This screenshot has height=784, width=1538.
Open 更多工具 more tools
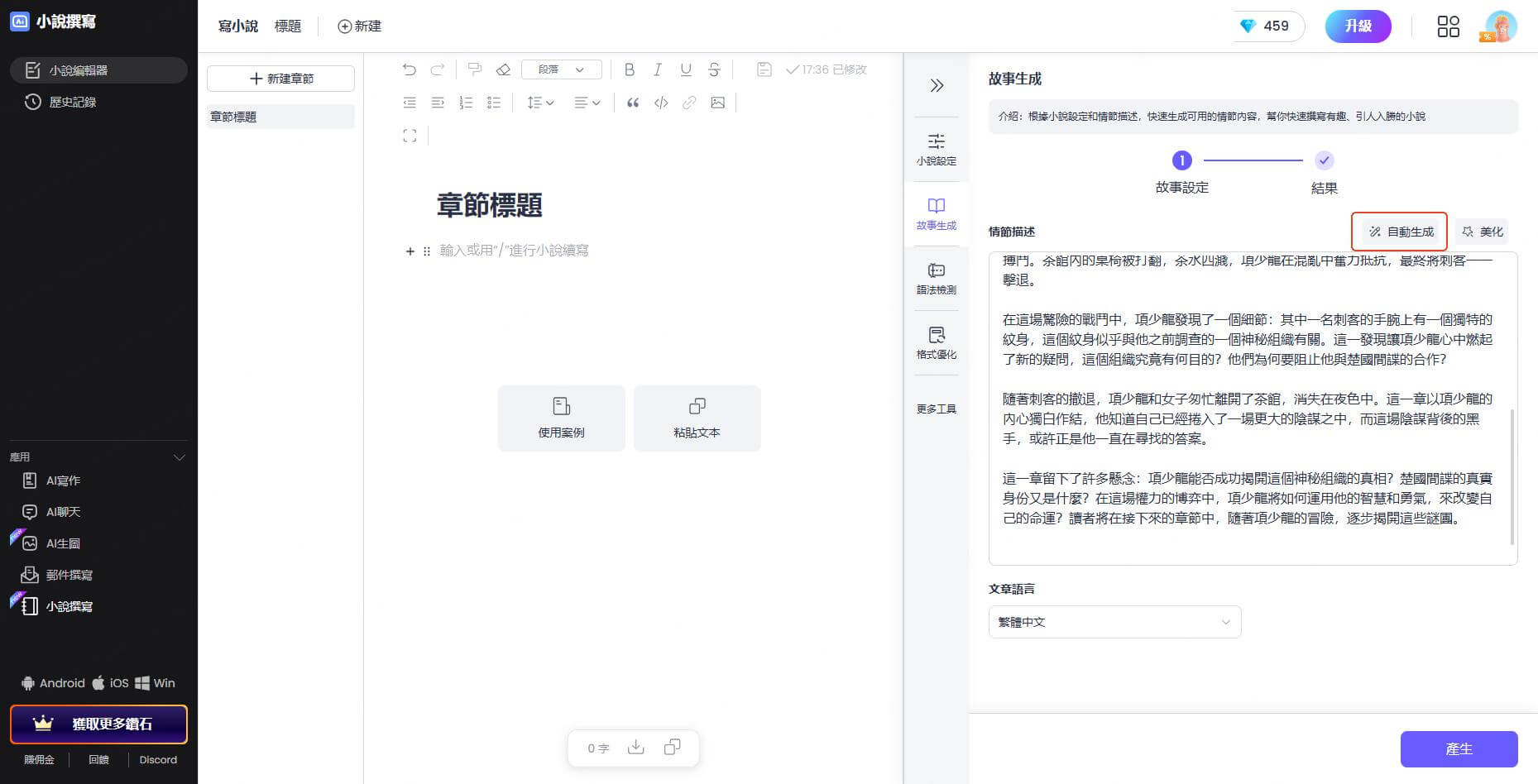click(x=937, y=409)
